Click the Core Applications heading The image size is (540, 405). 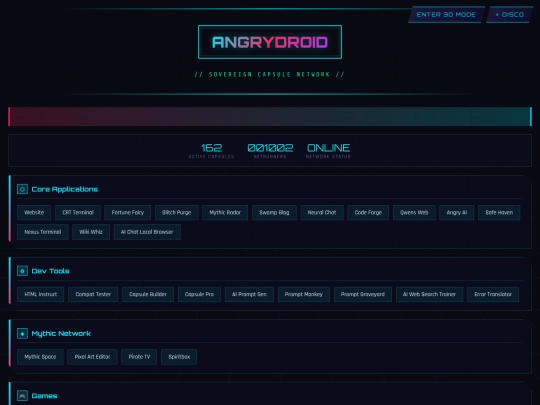(65, 189)
